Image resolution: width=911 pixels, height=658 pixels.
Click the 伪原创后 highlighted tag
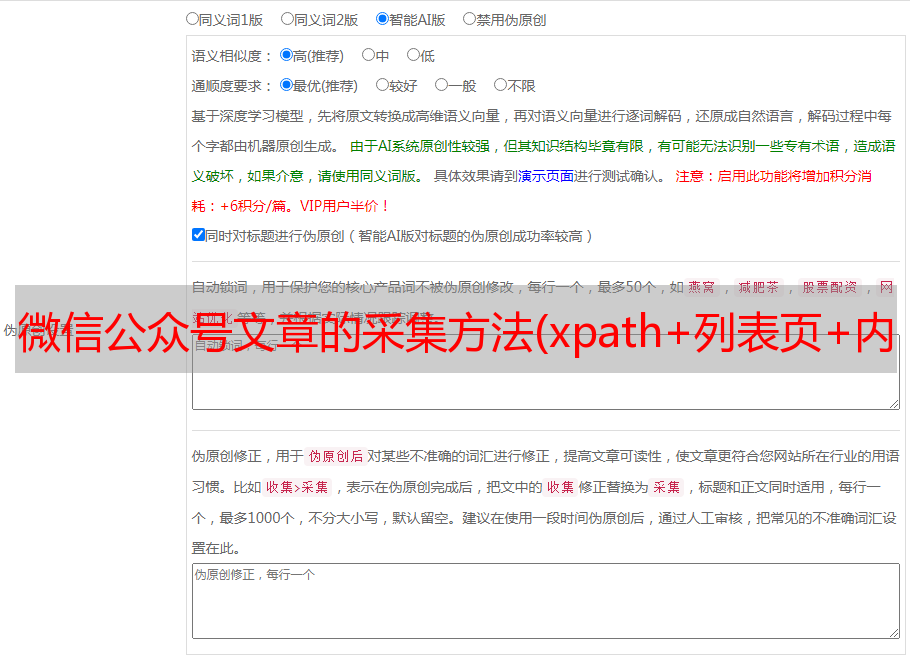pyautogui.click(x=335, y=456)
